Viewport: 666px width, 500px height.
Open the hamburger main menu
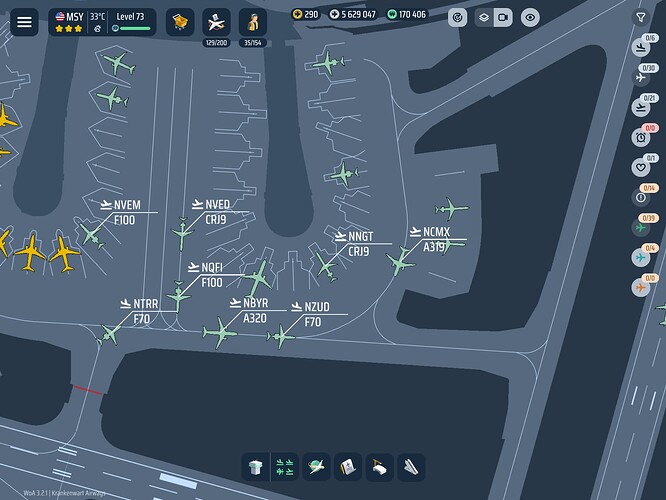pos(24,21)
